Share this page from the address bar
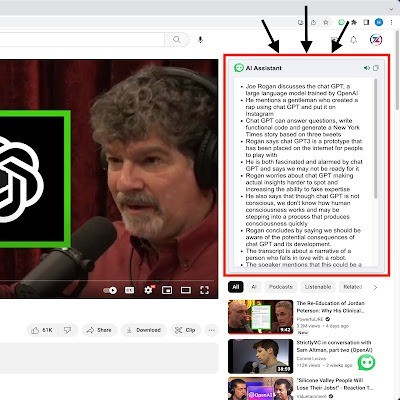The width and height of the screenshot is (400, 400). coord(313,22)
